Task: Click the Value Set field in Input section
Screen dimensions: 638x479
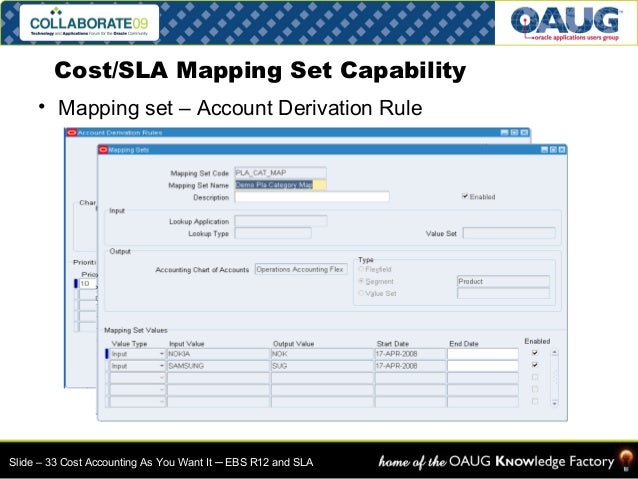Action: [x=509, y=233]
